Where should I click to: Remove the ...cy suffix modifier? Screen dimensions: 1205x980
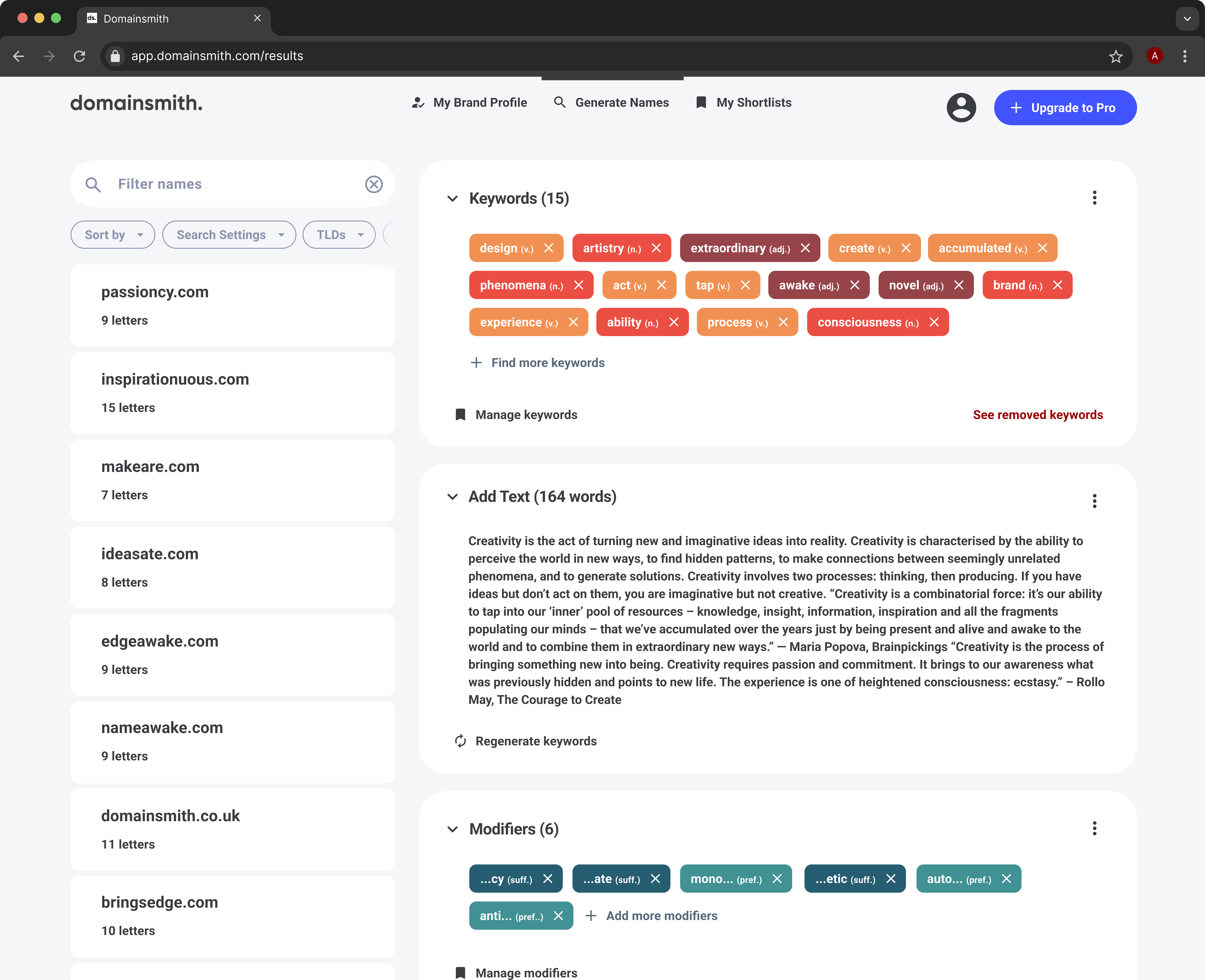pos(547,879)
